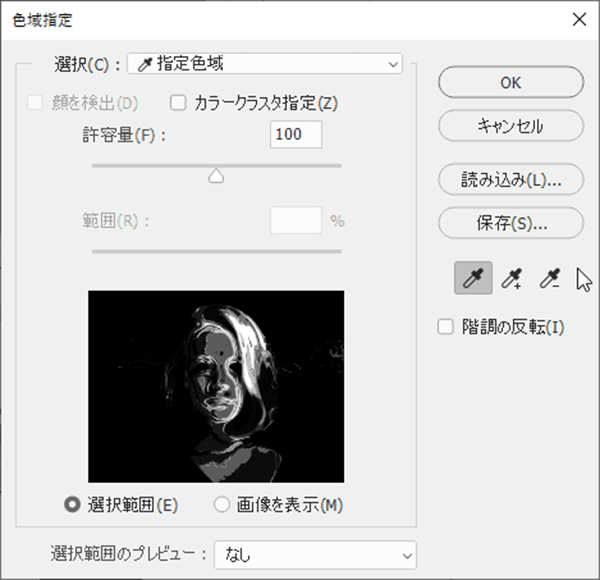Open the 選択(C) 指定色域 dropdown

click(x=265, y=64)
